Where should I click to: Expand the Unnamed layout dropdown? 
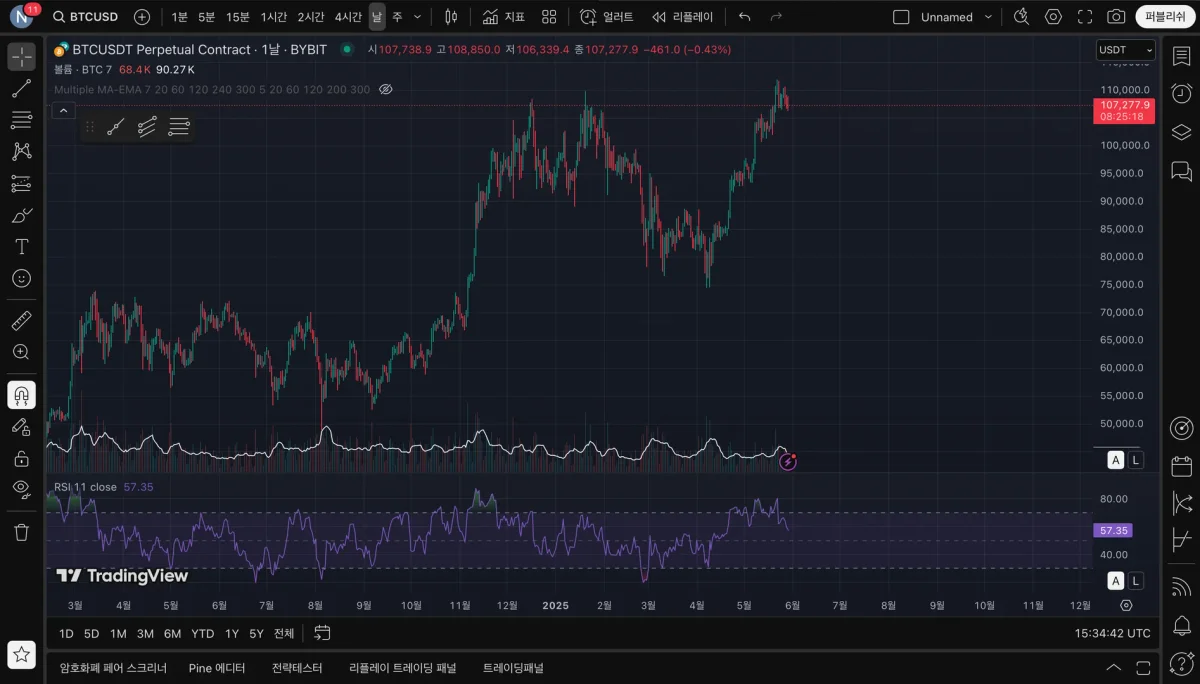click(988, 17)
